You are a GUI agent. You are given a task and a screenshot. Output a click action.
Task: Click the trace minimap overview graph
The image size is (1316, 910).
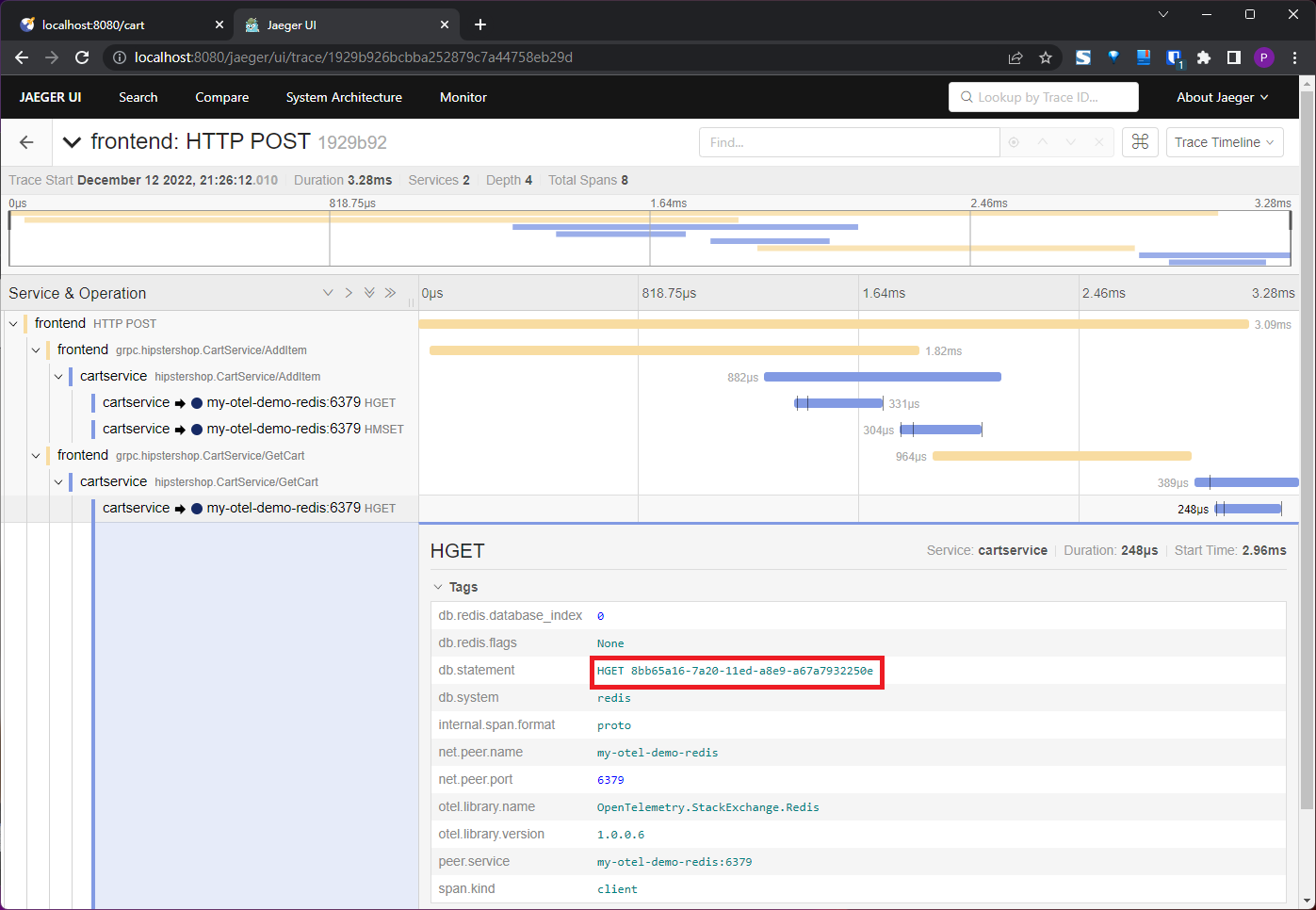click(650, 238)
